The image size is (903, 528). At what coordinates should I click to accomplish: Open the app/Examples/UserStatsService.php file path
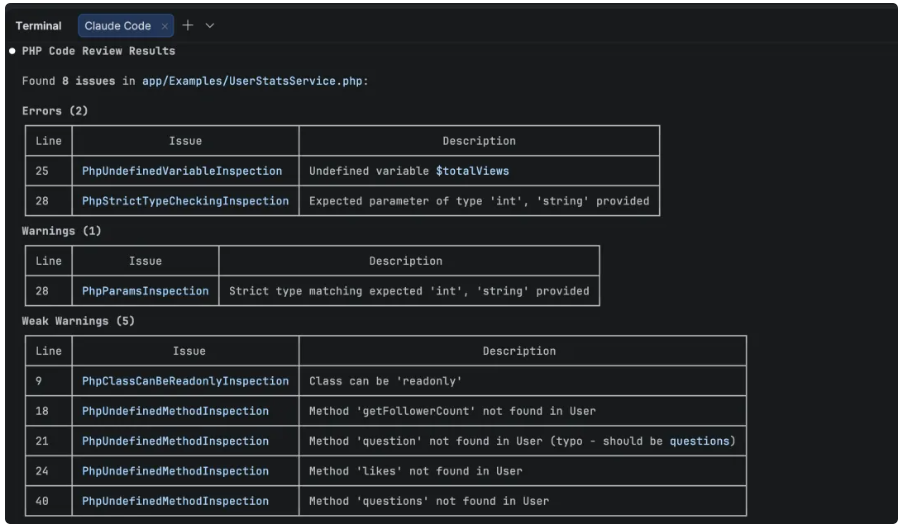click(254, 80)
